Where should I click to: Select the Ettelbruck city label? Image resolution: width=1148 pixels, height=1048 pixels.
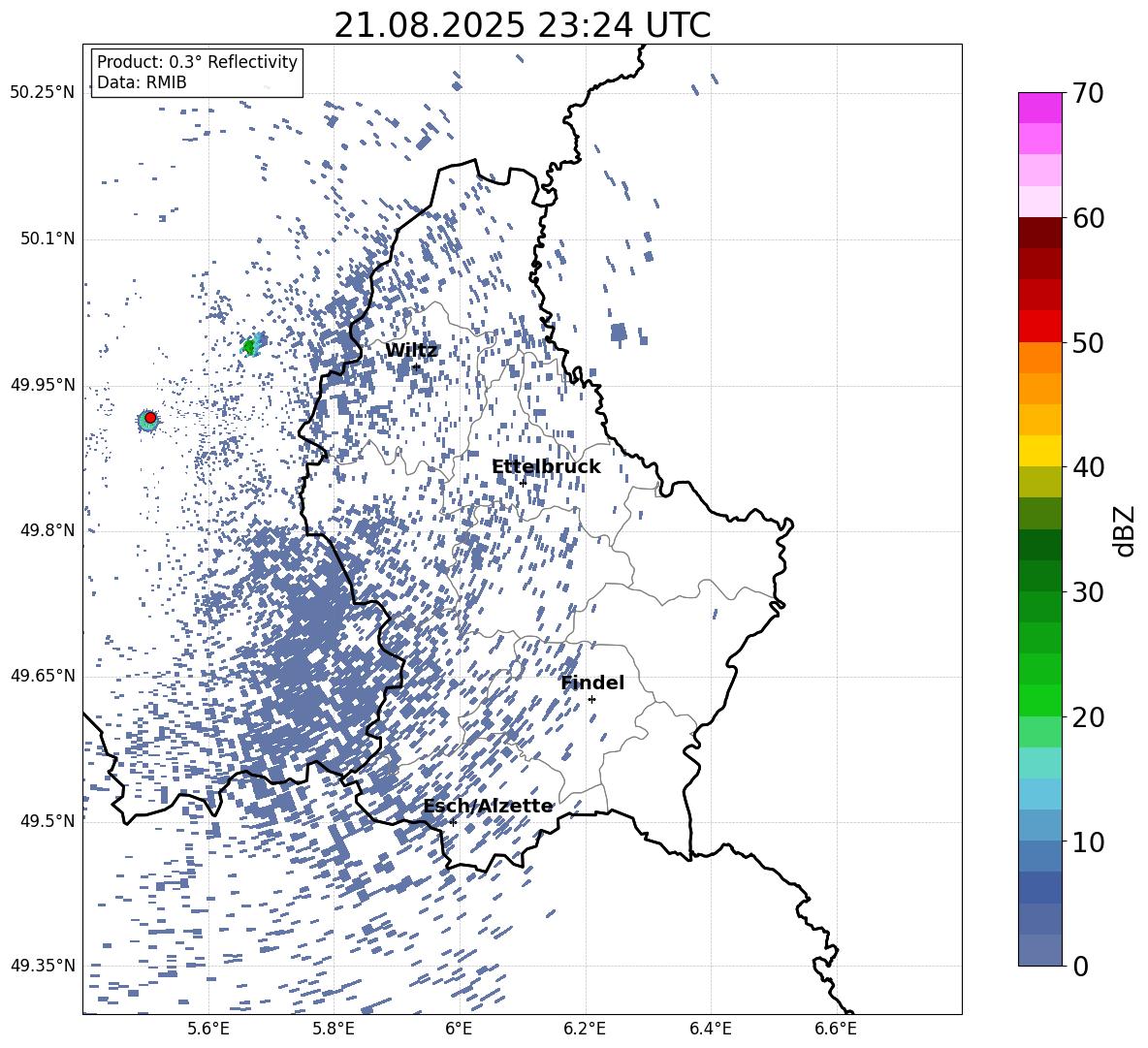(546, 466)
